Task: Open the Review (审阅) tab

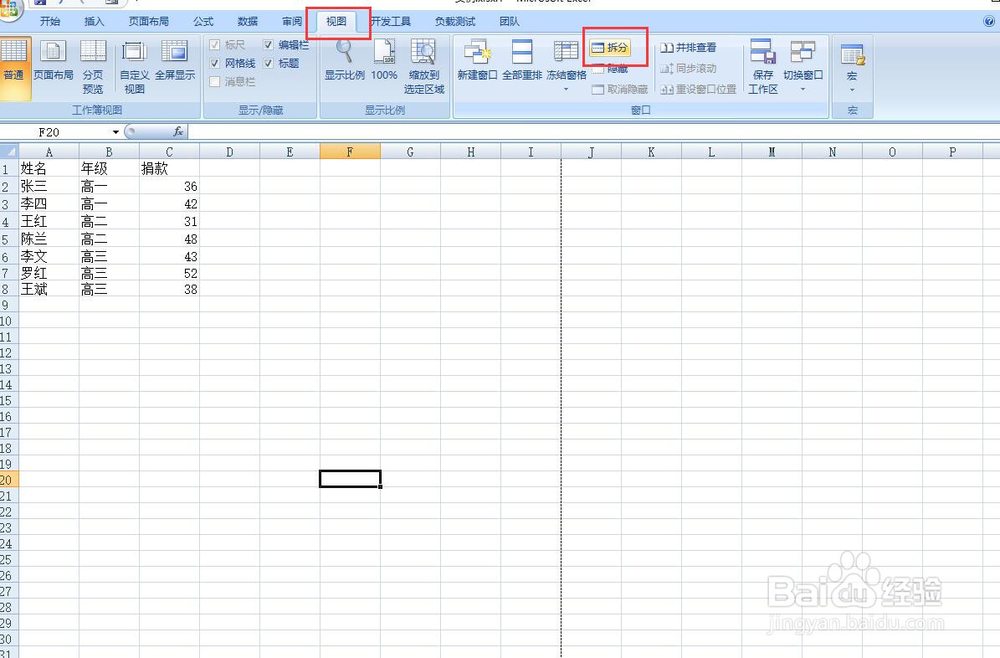Action: (x=292, y=21)
